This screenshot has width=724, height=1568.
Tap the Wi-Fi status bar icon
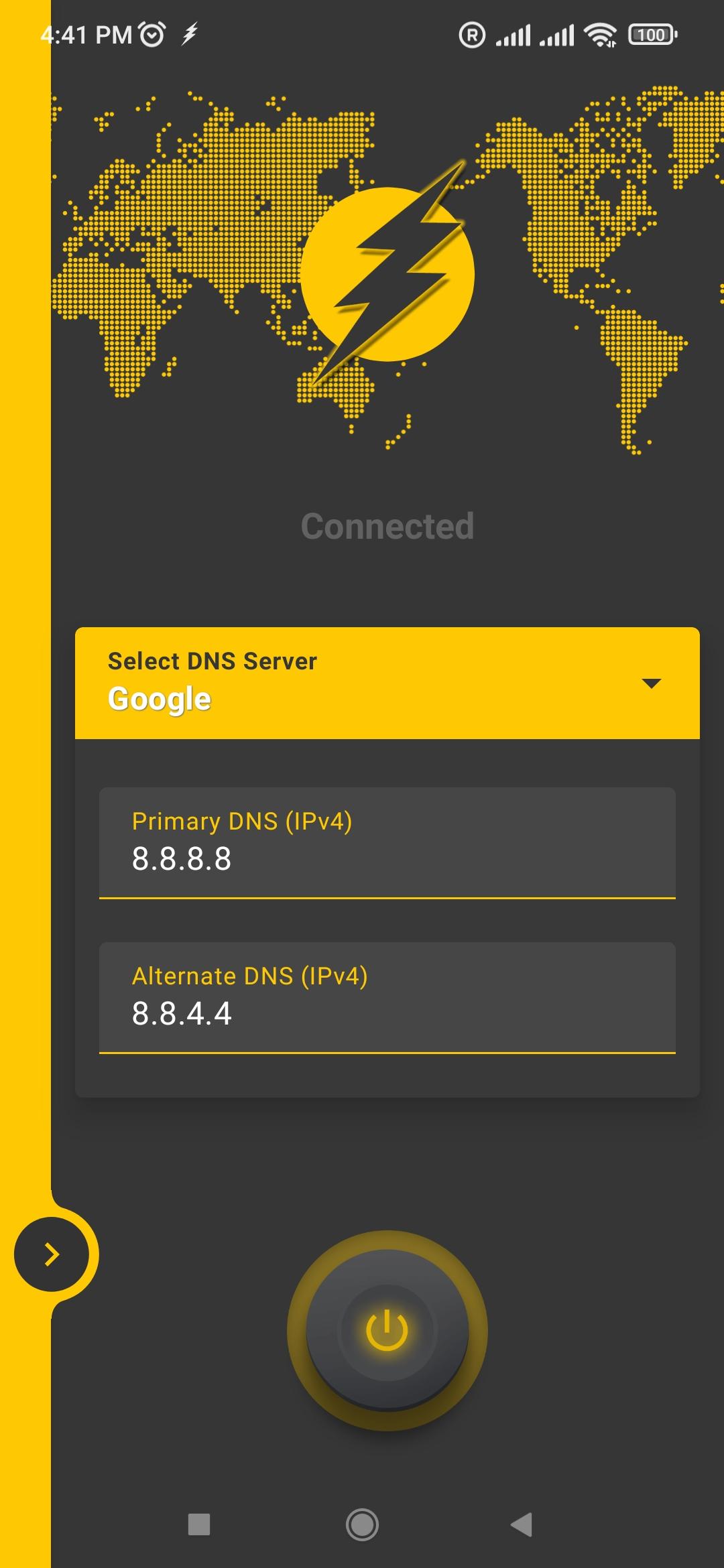click(x=600, y=35)
